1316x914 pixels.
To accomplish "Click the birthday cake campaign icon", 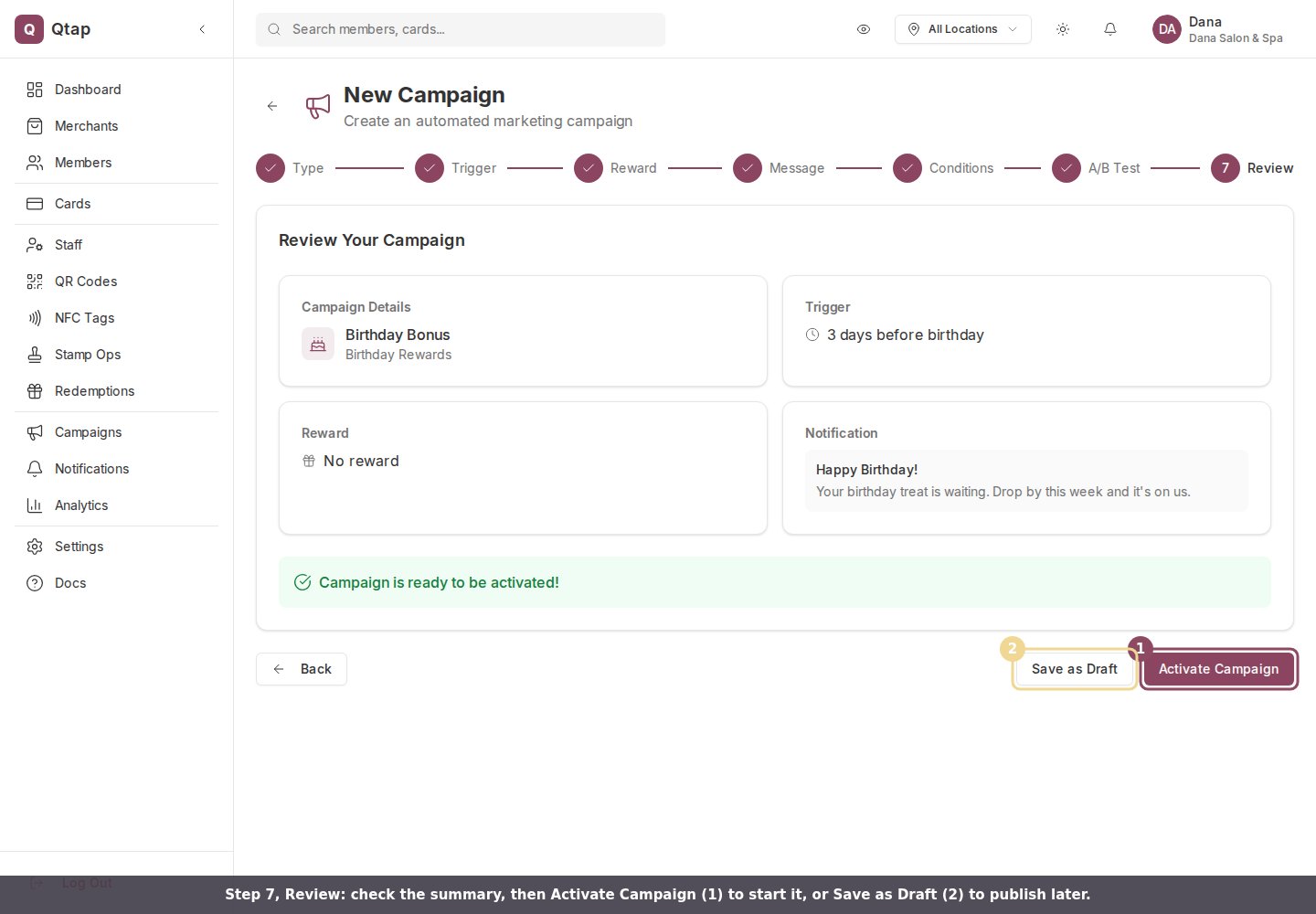I will (x=318, y=344).
